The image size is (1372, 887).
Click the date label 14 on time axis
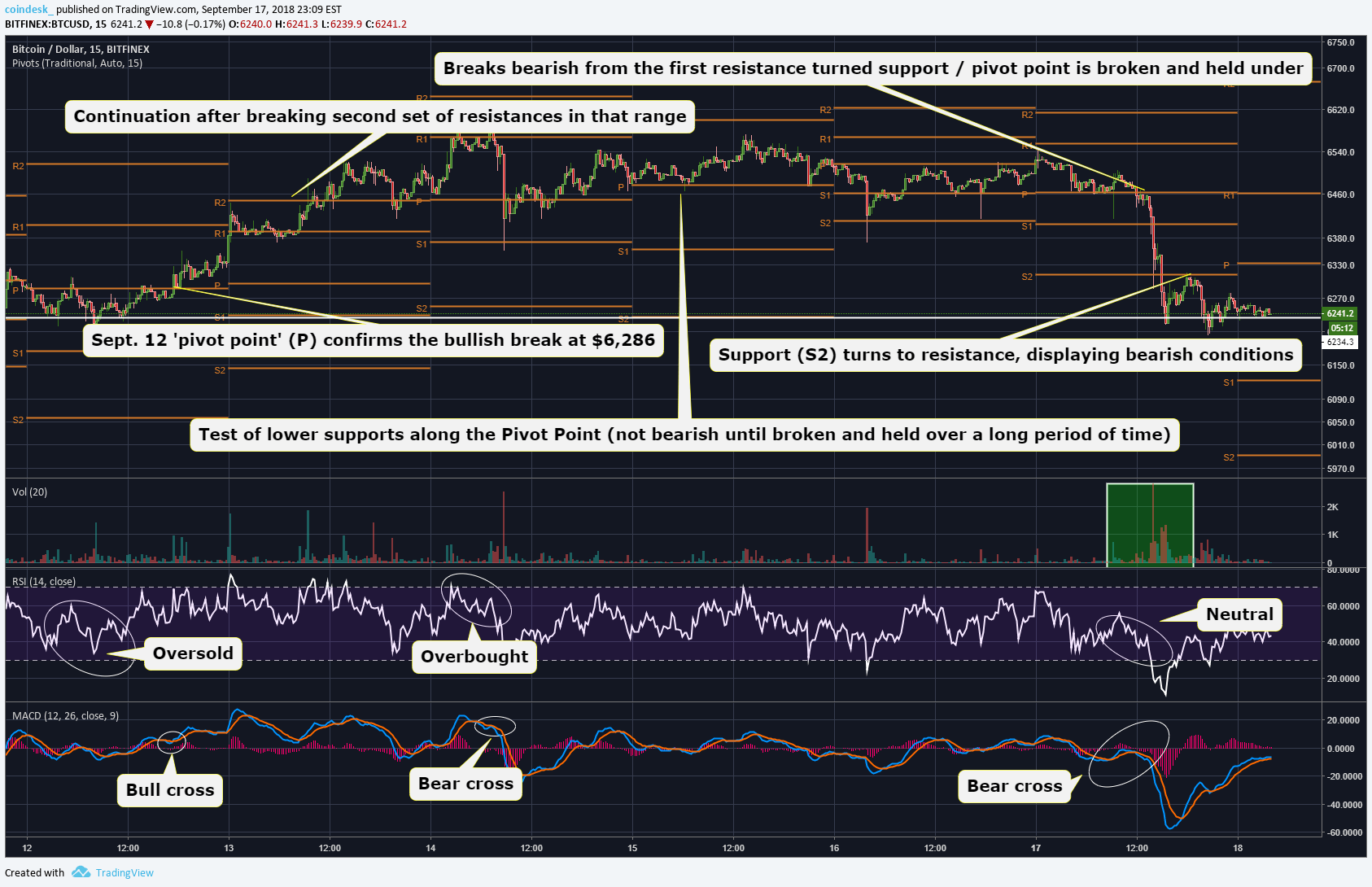[x=430, y=848]
